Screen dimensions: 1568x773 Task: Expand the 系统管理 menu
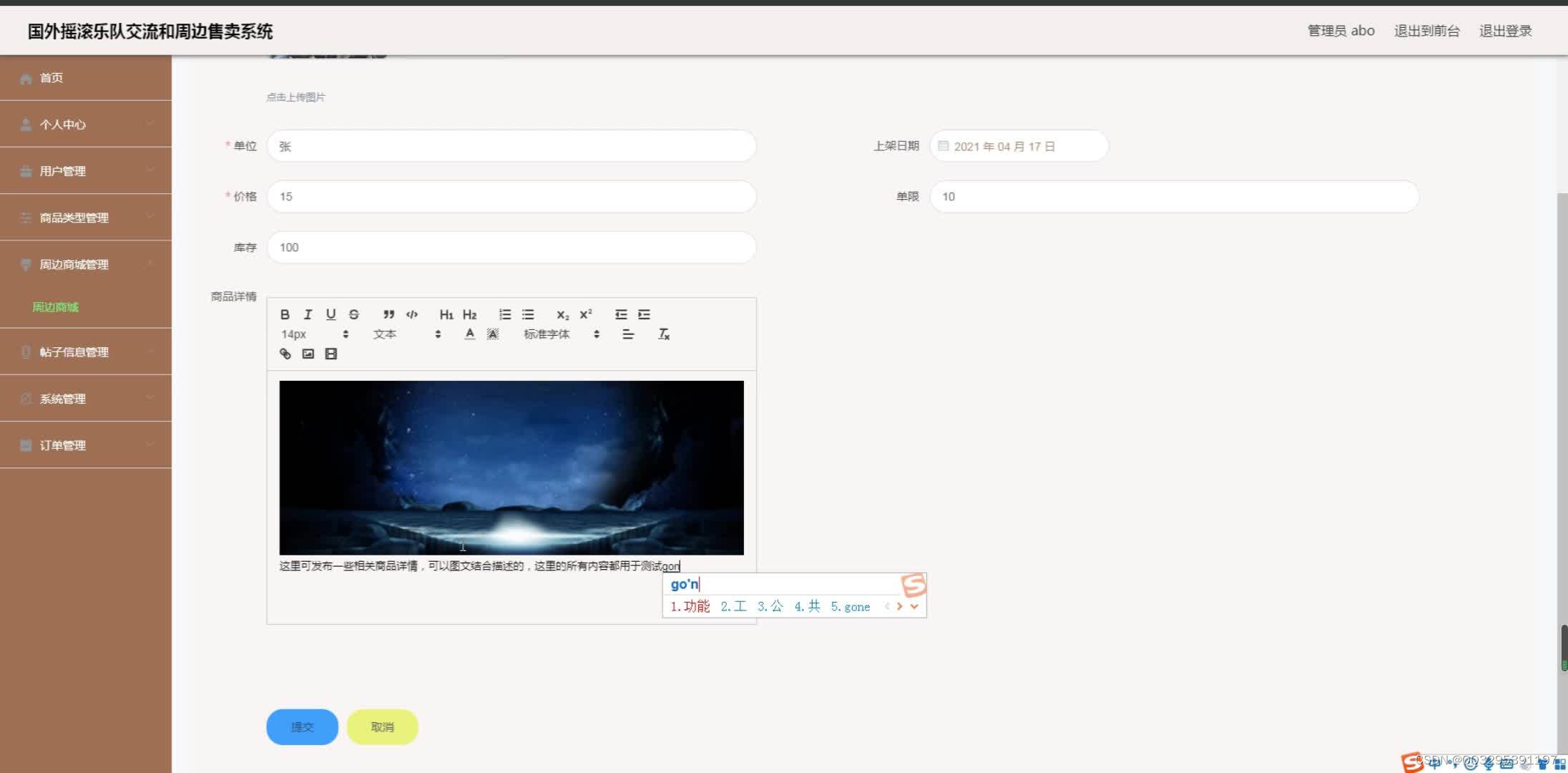[x=86, y=398]
